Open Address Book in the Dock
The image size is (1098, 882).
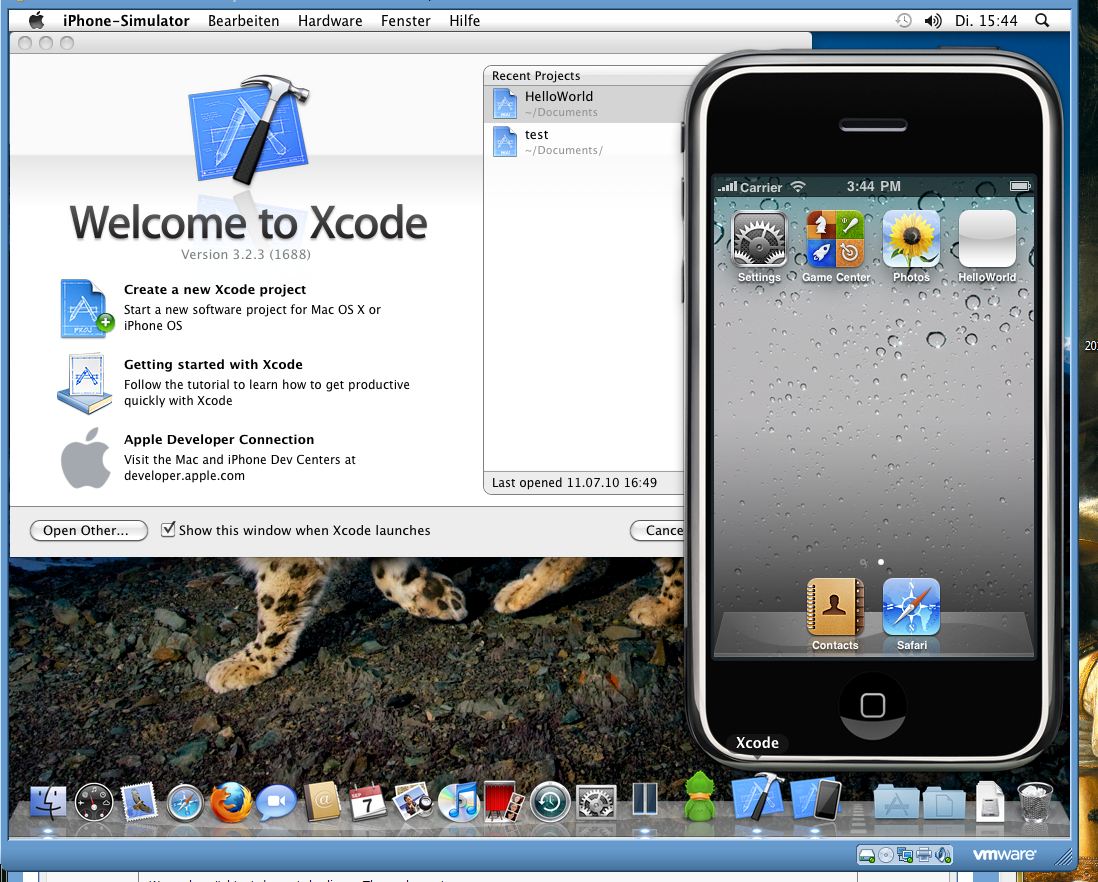[322, 802]
